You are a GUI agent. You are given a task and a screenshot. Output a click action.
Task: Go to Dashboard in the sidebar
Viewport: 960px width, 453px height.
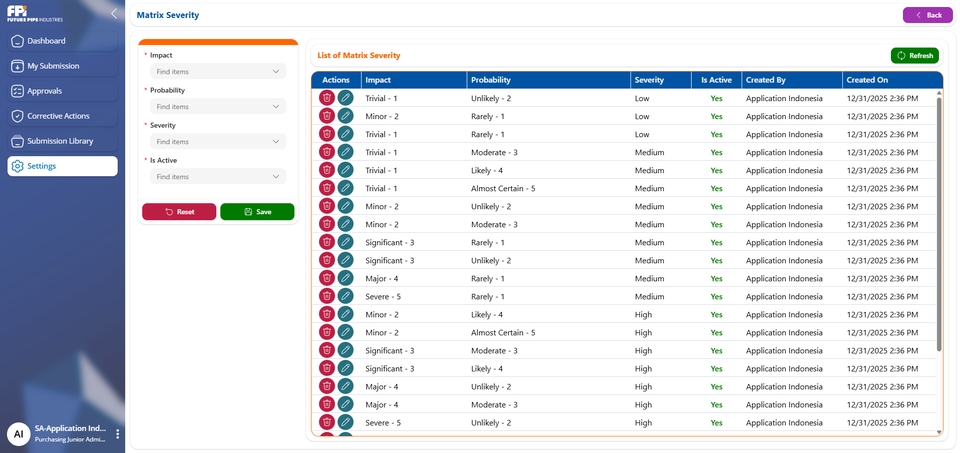(62, 41)
